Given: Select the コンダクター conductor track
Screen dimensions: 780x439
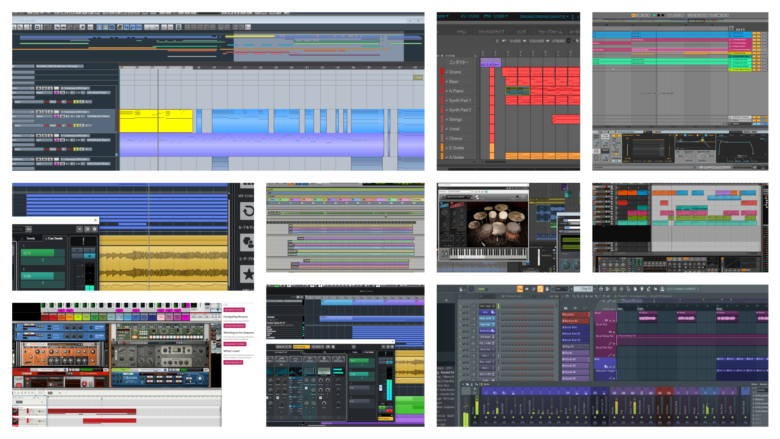Looking at the screenshot, I should [458, 63].
